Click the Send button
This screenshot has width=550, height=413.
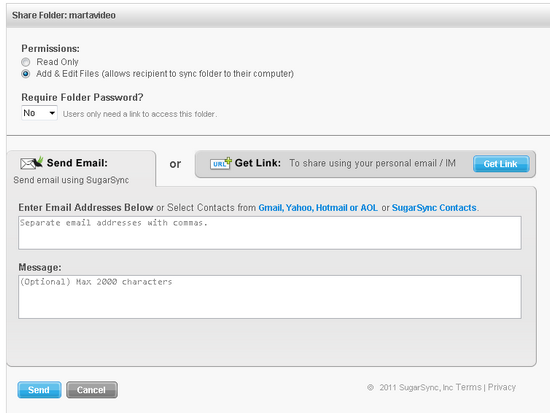(39, 390)
